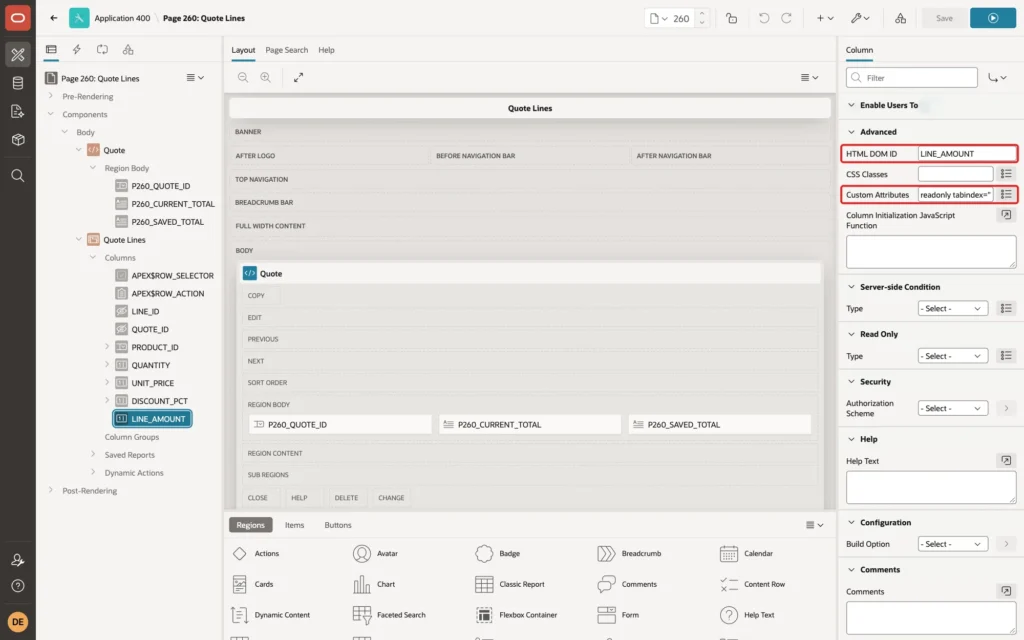
Task: Zoom in the layout view
Action: pyautogui.click(x=266, y=77)
